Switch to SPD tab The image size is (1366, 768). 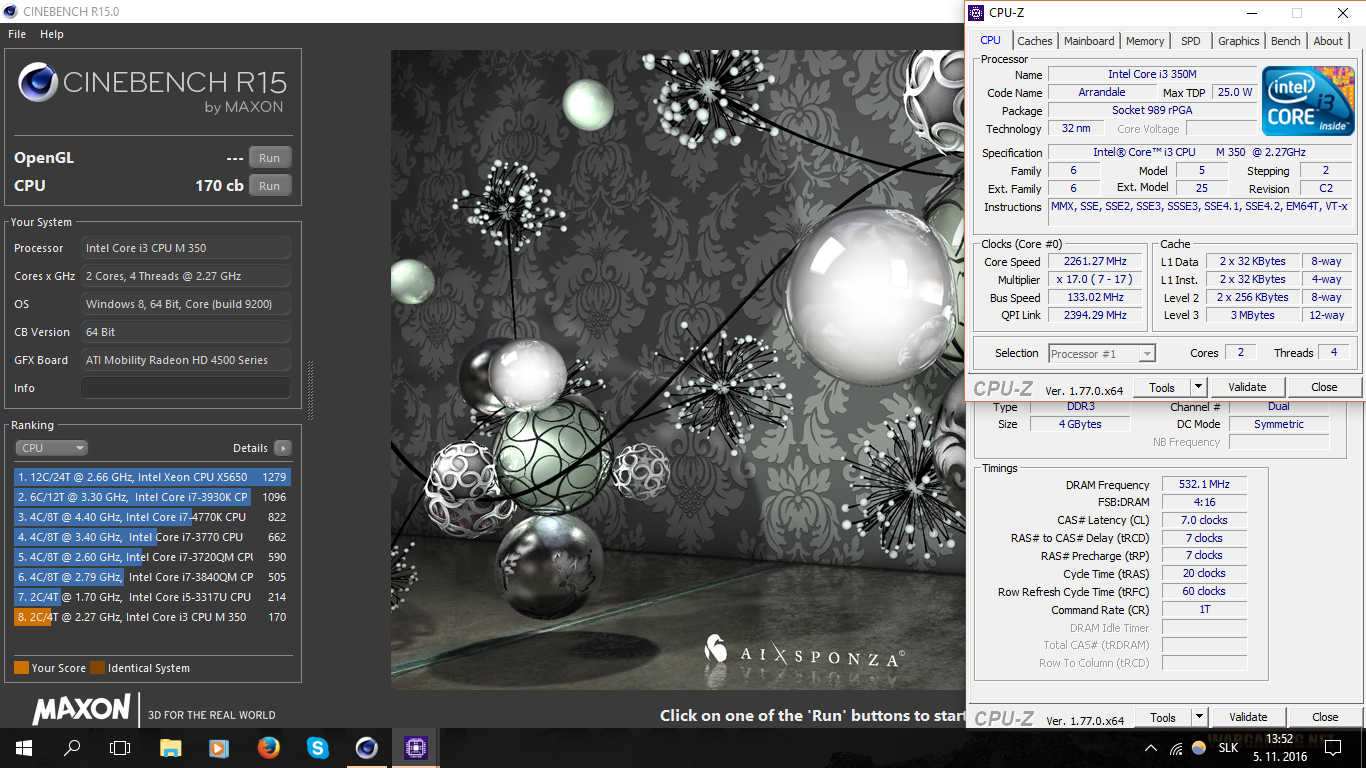coord(1191,41)
